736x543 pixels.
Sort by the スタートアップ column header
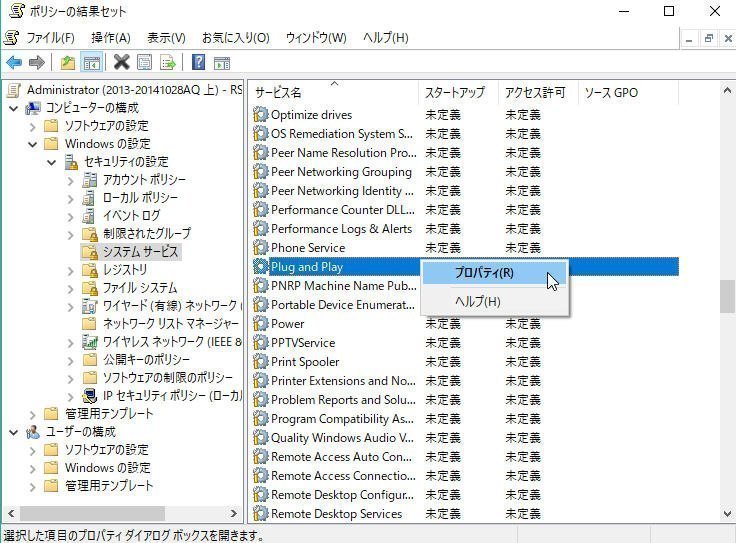pyautogui.click(x=458, y=92)
